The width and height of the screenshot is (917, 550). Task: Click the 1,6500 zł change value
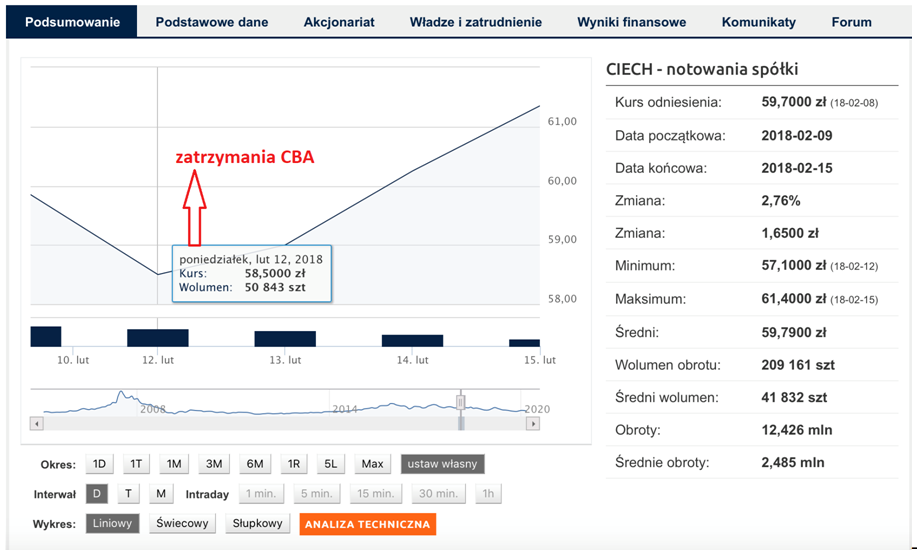(790, 233)
